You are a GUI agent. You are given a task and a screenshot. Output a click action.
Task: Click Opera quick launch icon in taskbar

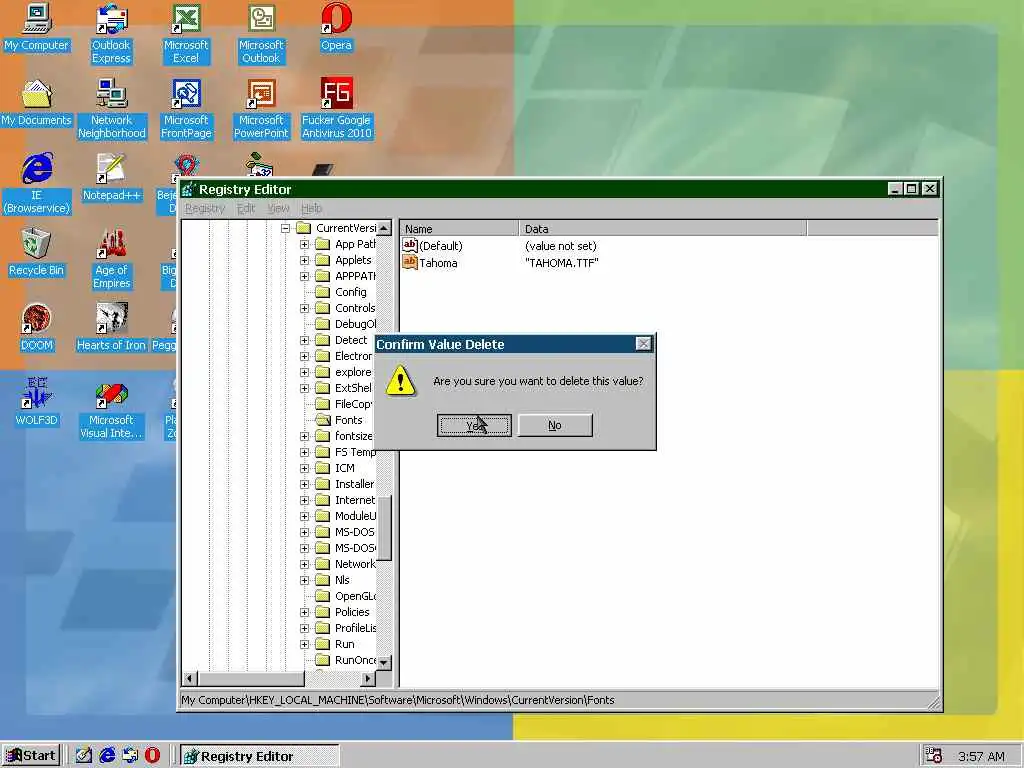[x=152, y=756]
